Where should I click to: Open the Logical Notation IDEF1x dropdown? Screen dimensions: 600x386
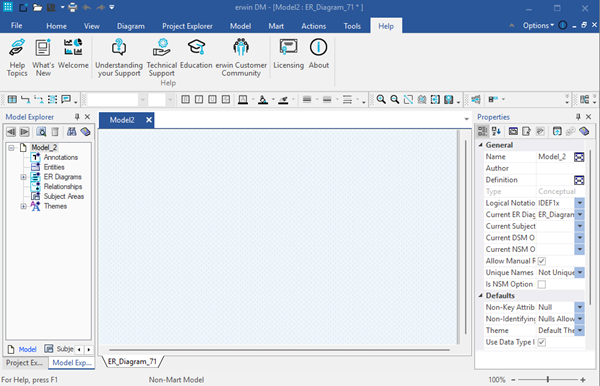(579, 203)
